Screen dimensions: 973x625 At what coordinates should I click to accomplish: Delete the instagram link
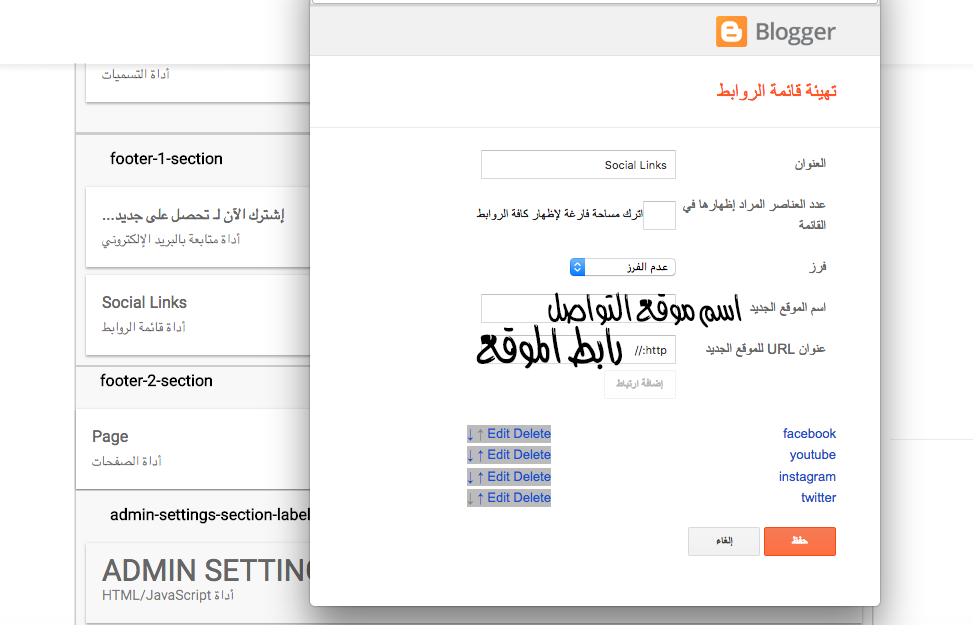531,476
